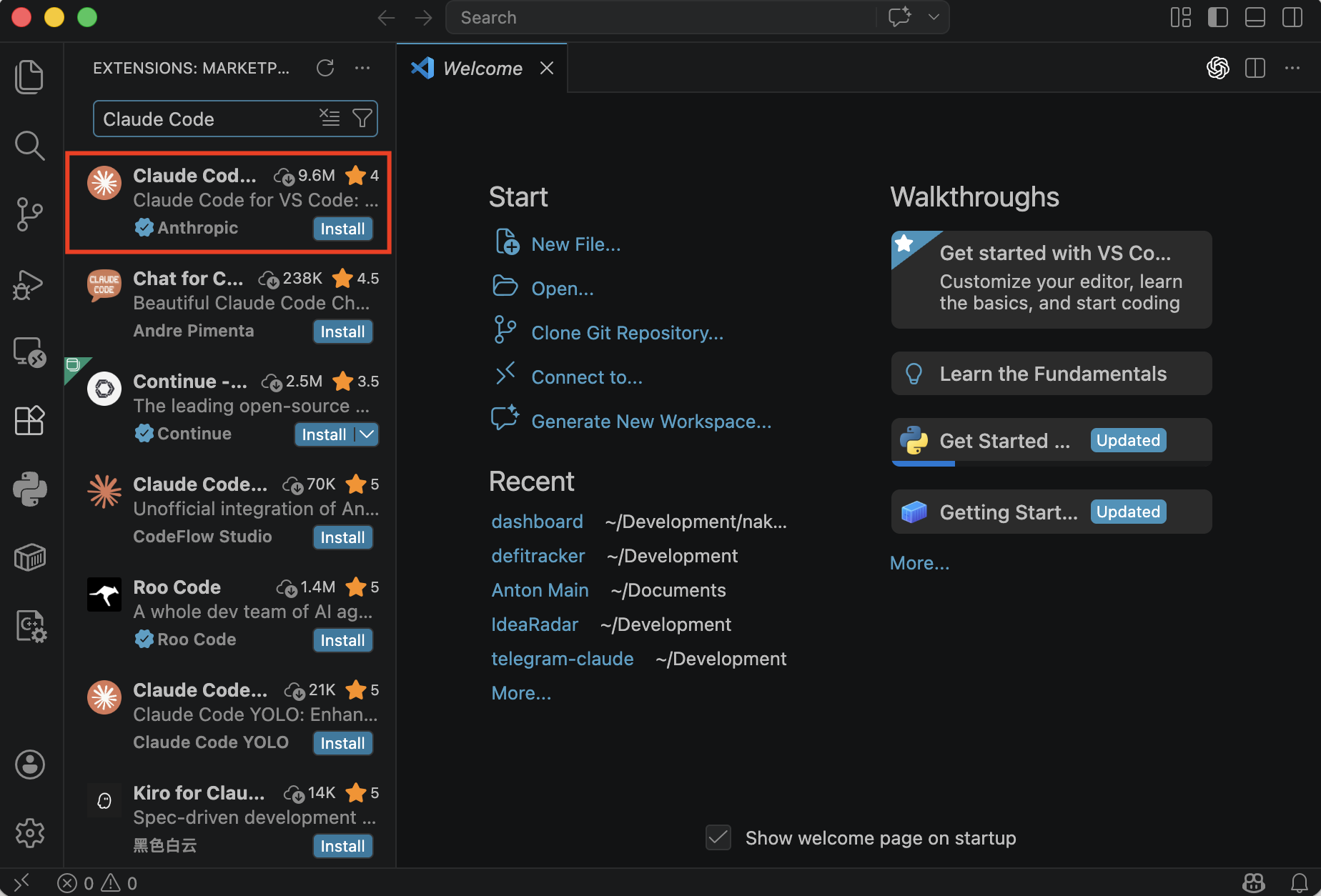The image size is (1321, 896).
Task: Install the Roo Code extension
Action: 342,640
